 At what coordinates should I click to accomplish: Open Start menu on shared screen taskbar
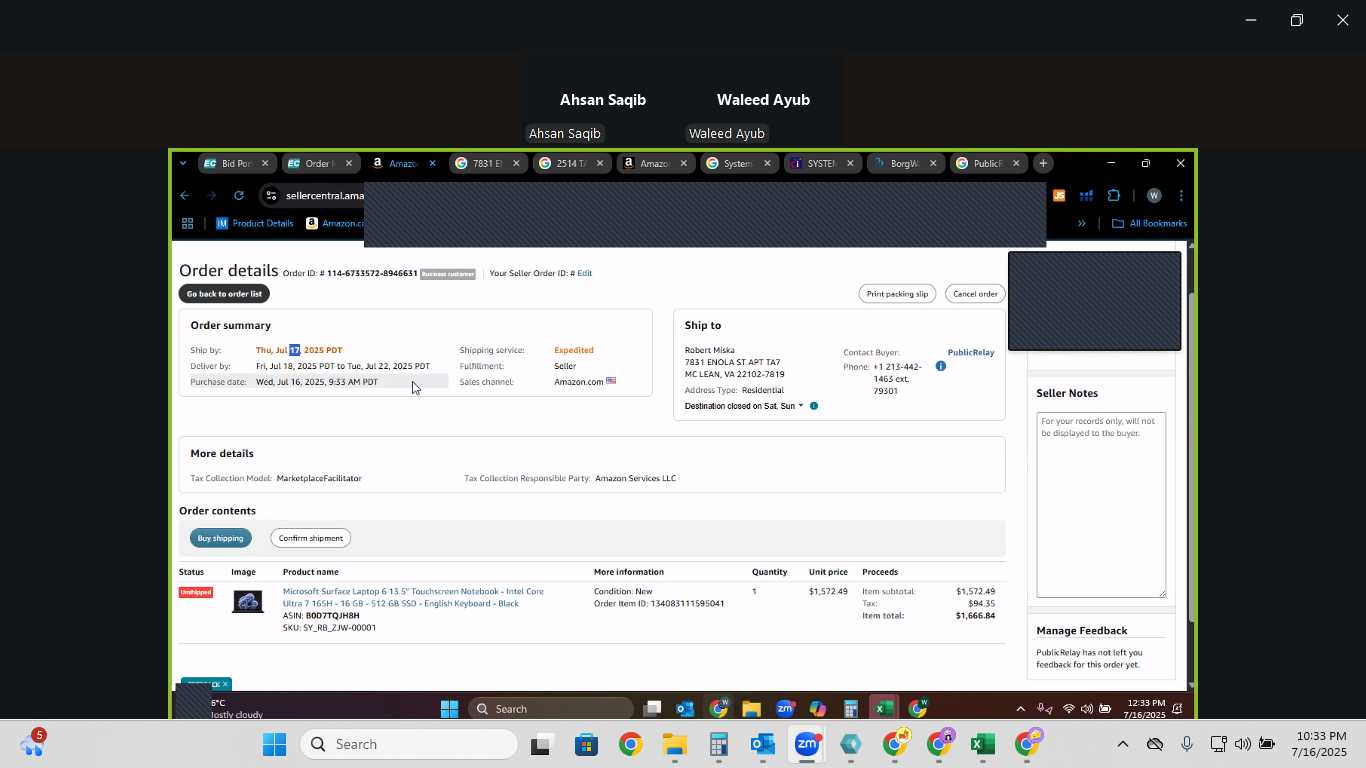pyautogui.click(x=450, y=709)
